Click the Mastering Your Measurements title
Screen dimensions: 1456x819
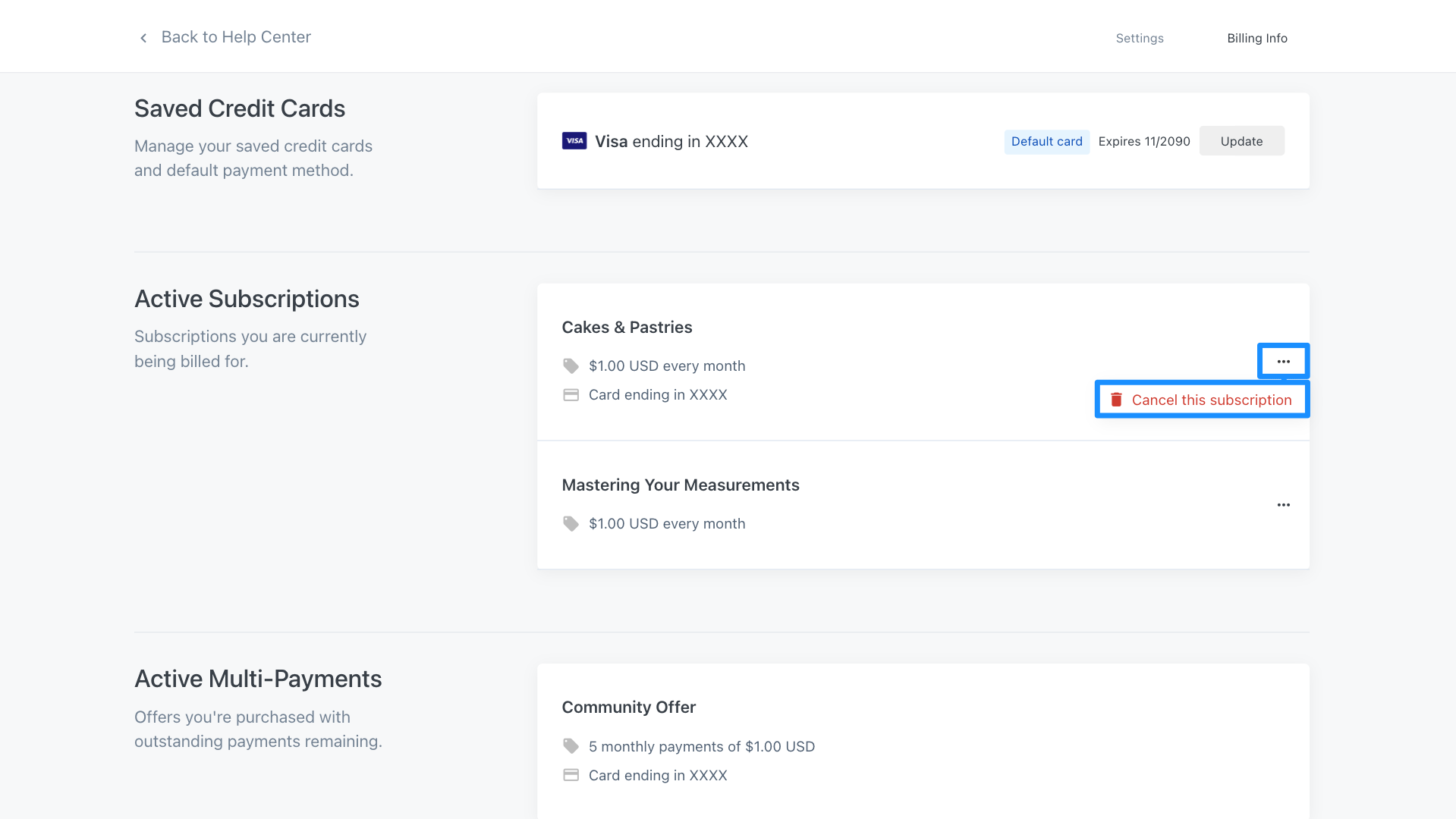[x=680, y=485]
